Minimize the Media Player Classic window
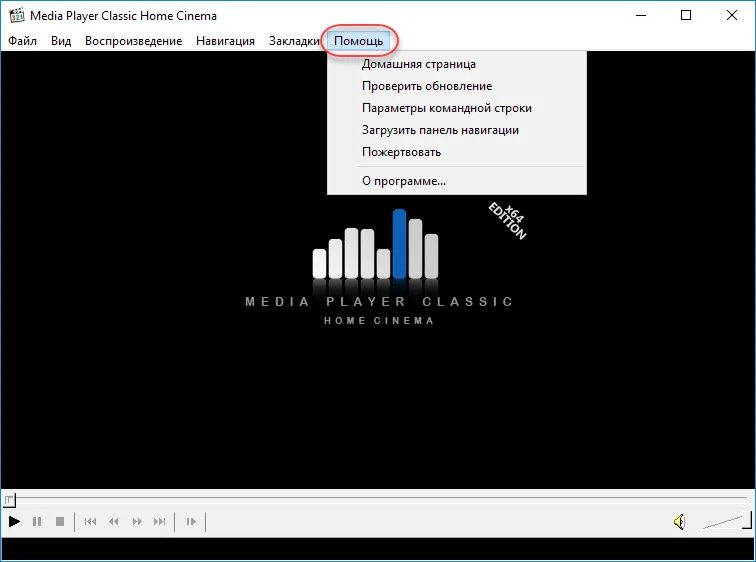This screenshot has width=756, height=562. [x=641, y=15]
